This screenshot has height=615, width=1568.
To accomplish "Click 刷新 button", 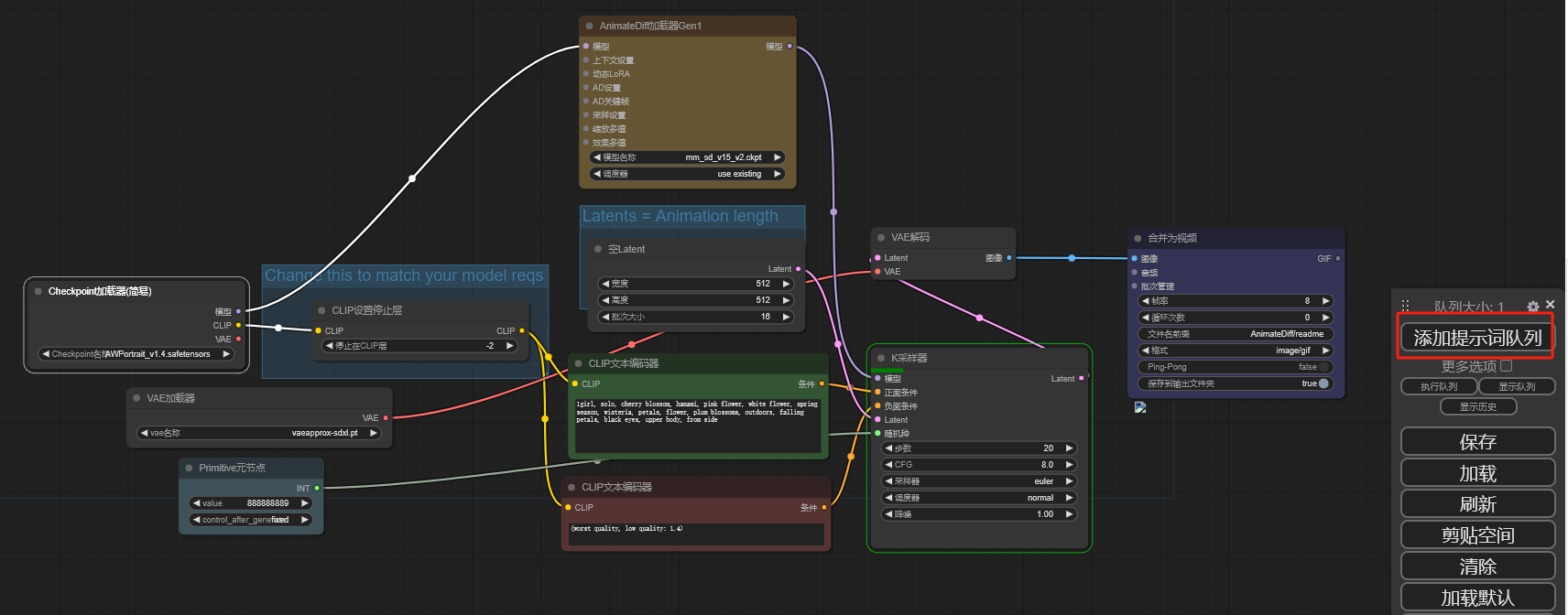I will point(1477,503).
